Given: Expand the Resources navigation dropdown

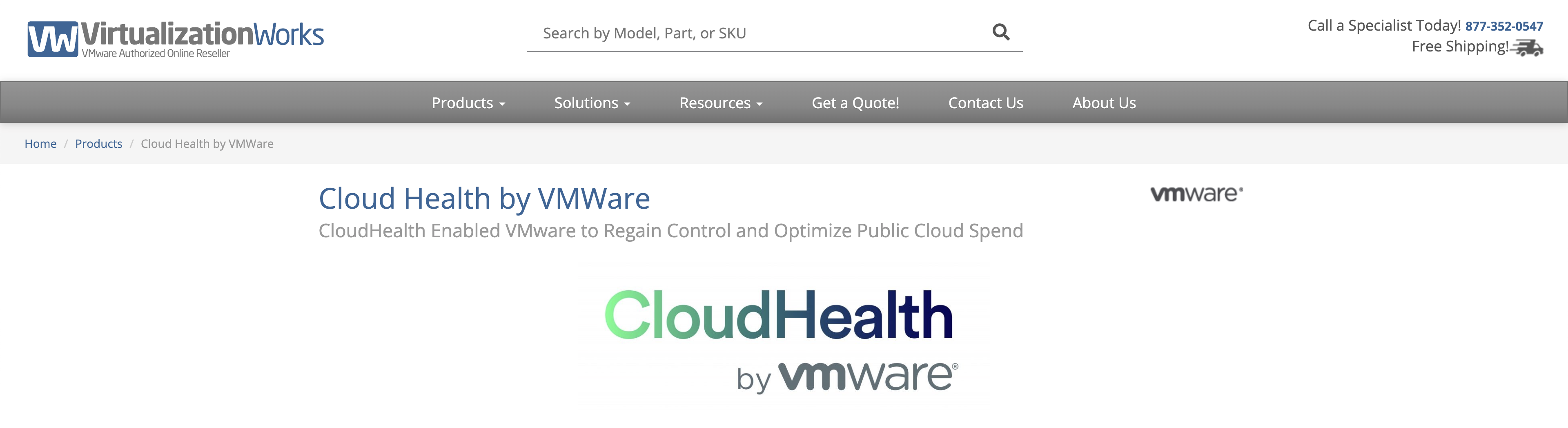Looking at the screenshot, I should 721,103.
